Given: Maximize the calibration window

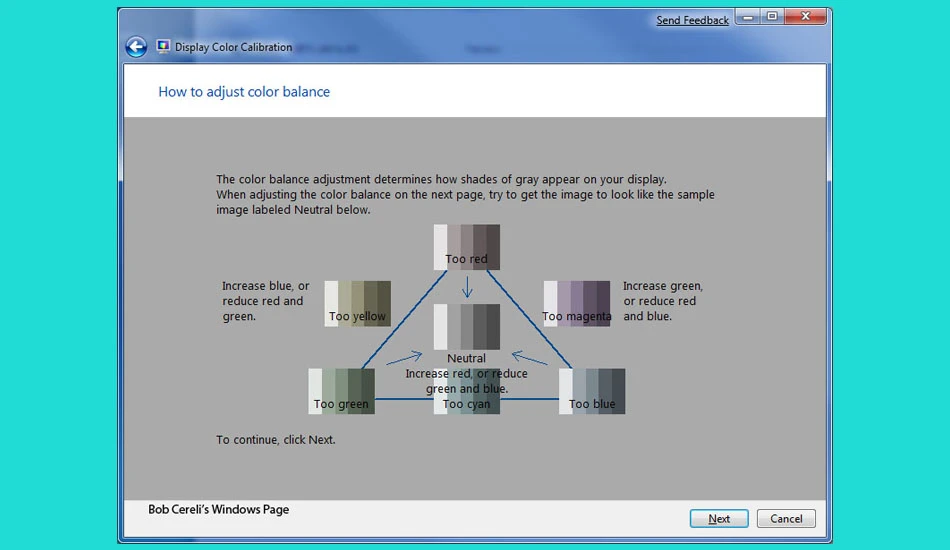Looking at the screenshot, I should point(772,17).
